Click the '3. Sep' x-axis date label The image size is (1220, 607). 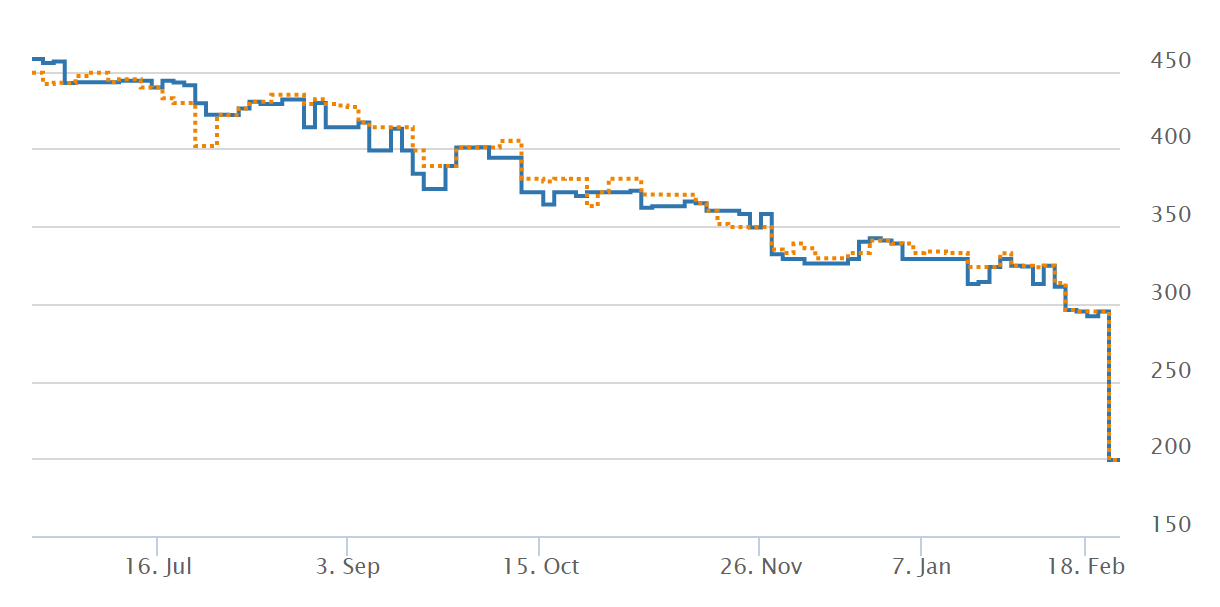pyautogui.click(x=347, y=567)
